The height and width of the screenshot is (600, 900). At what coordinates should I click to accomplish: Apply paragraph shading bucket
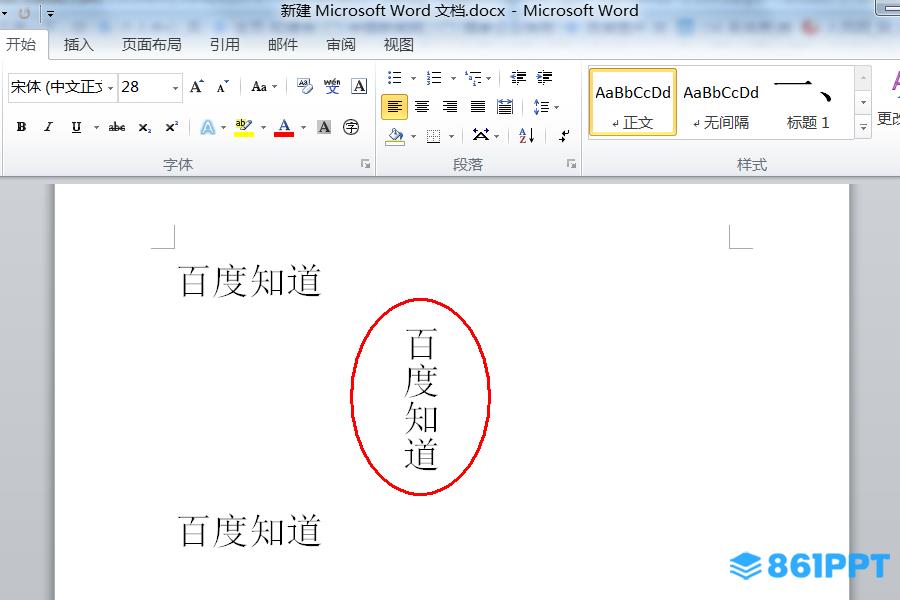click(x=395, y=136)
